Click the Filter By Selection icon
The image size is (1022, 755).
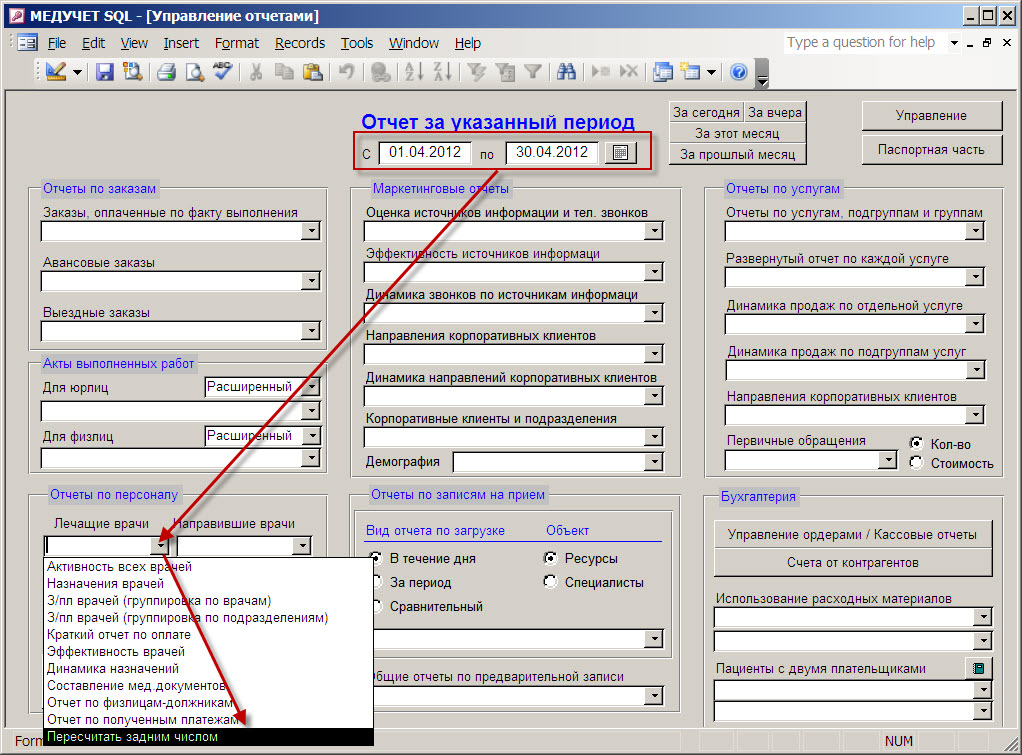tap(476, 72)
